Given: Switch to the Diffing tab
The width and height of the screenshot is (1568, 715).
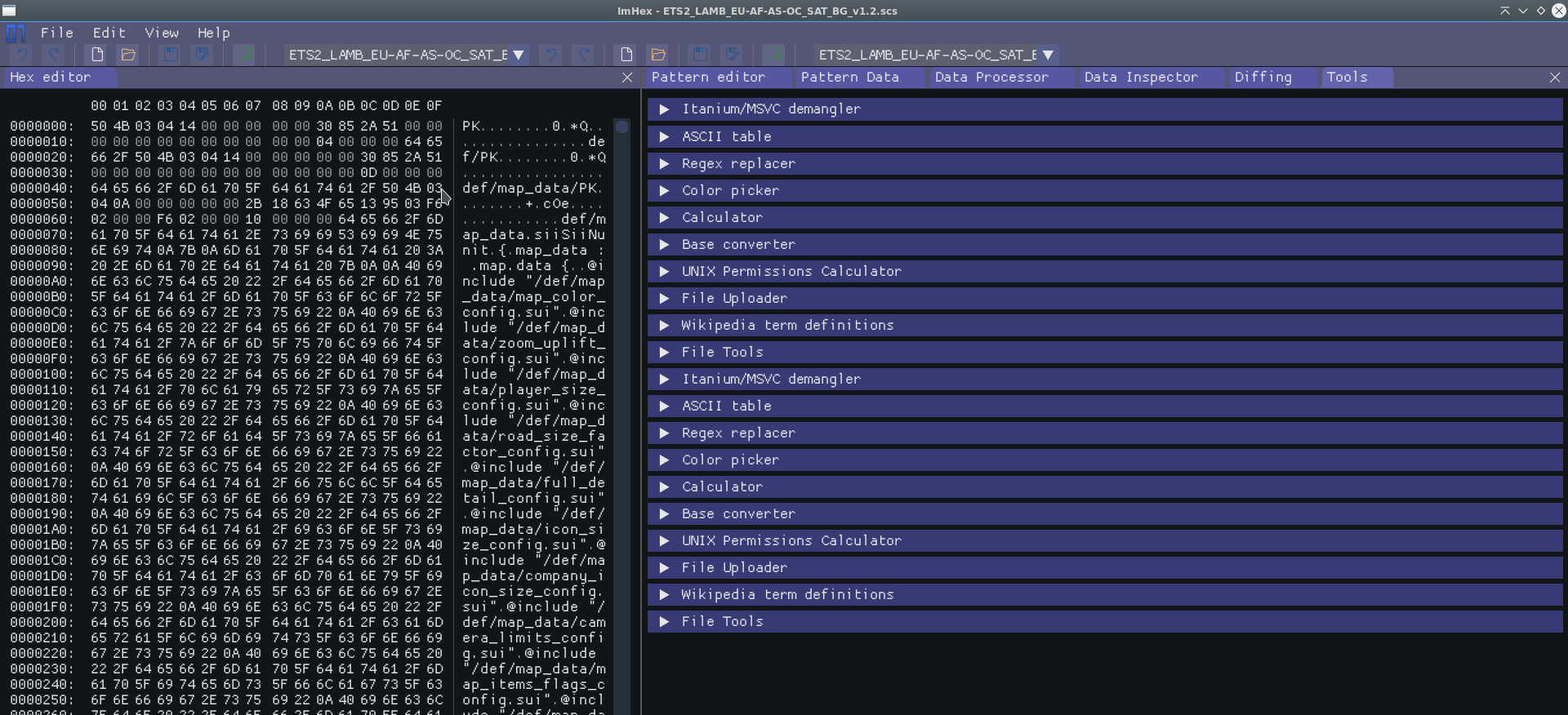Looking at the screenshot, I should (1272, 78).
